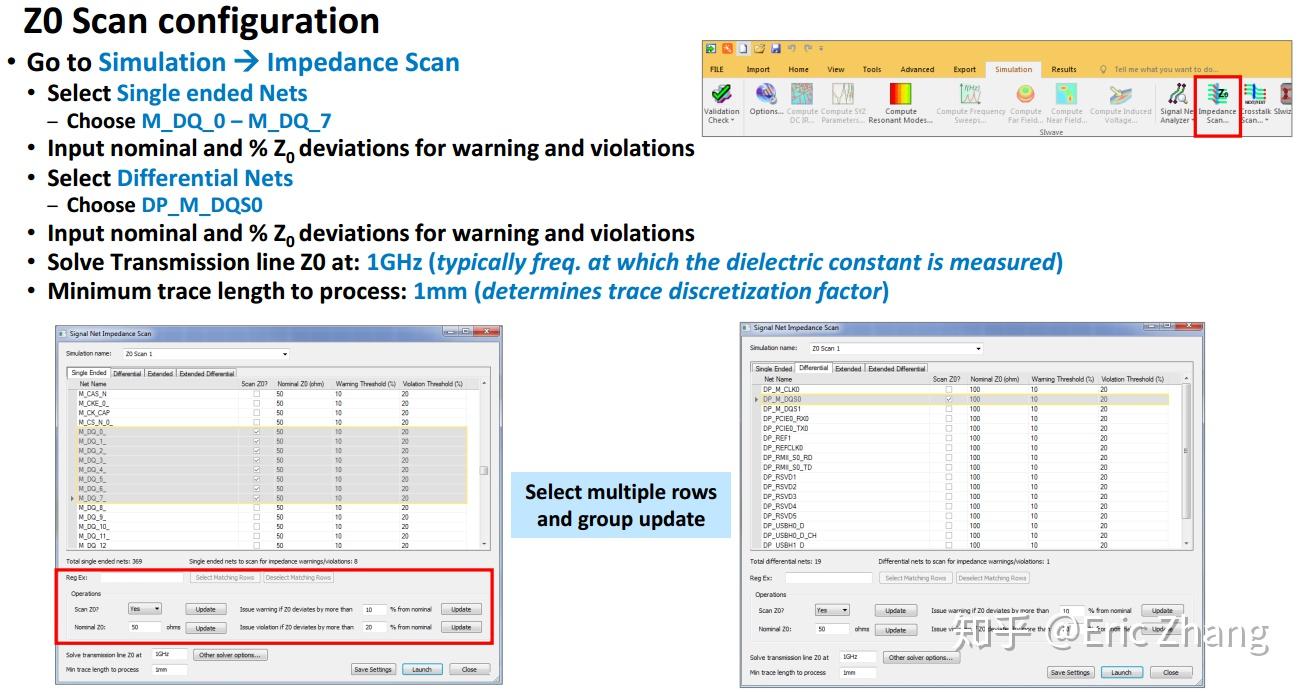
Task: Toggle Scan Z0 checkbox for DP_M_DQS0
Action: [949, 399]
